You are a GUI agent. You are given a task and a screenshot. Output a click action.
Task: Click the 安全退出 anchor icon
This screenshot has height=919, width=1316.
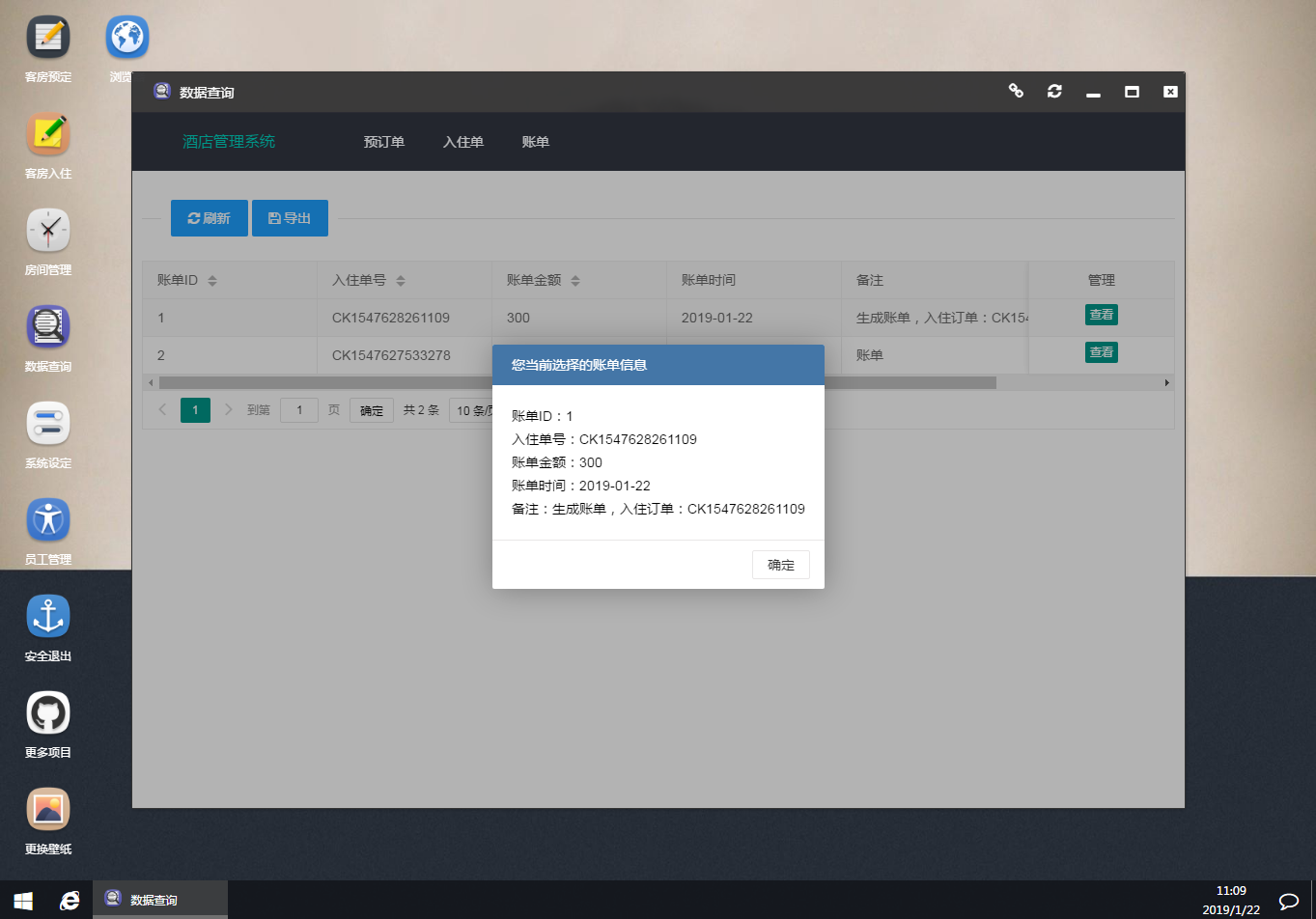[48, 617]
